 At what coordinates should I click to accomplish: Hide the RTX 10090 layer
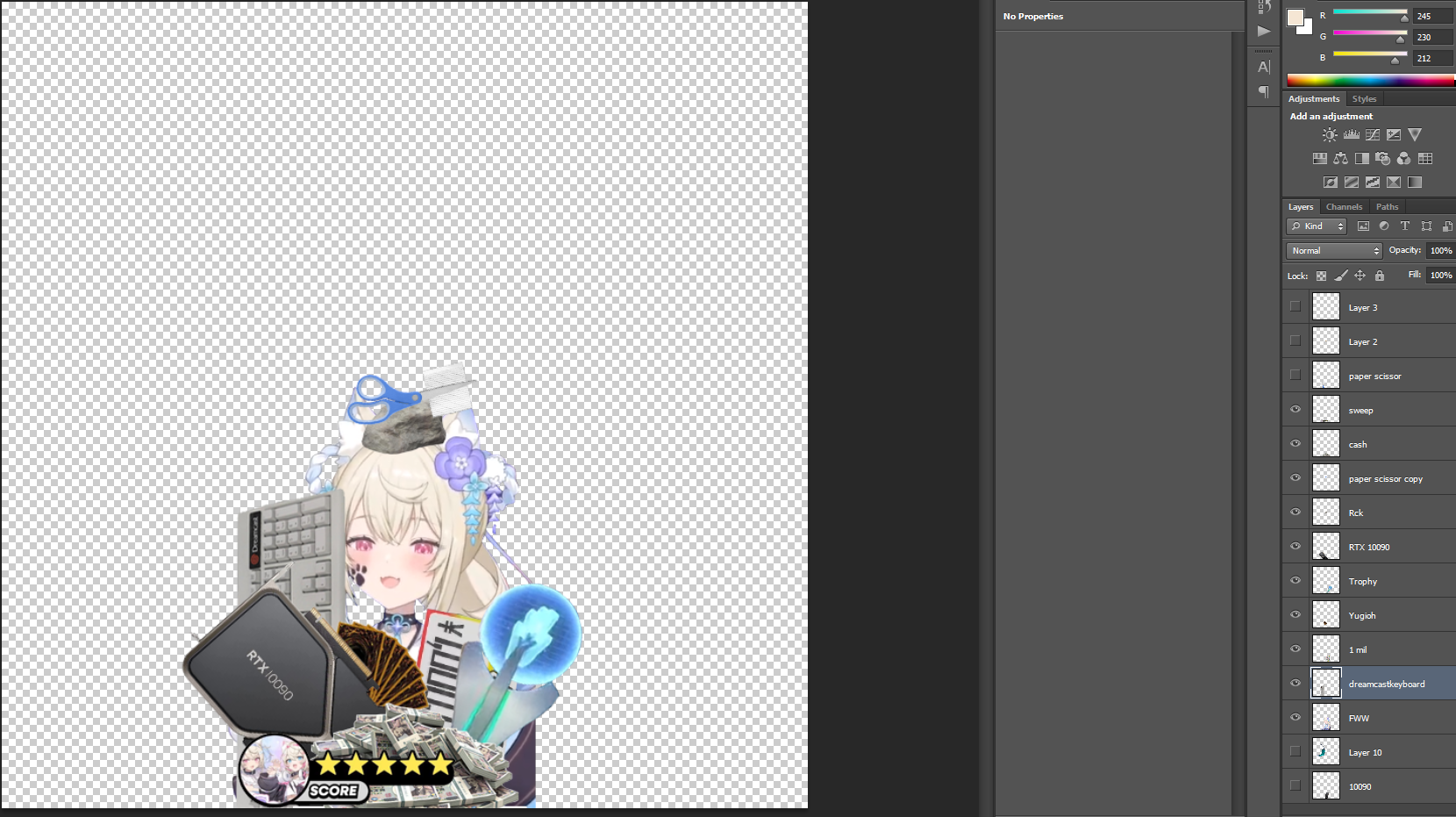(1295, 547)
